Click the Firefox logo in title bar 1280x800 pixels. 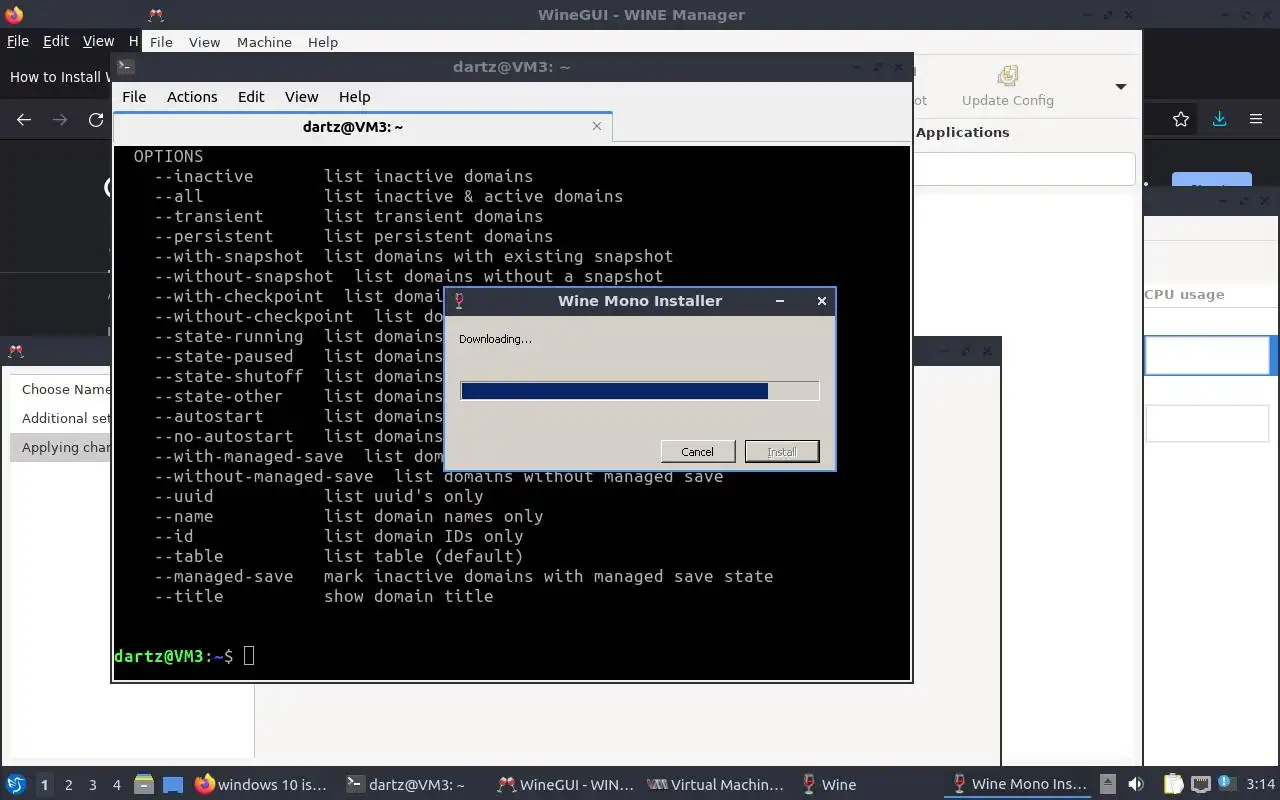(13, 15)
